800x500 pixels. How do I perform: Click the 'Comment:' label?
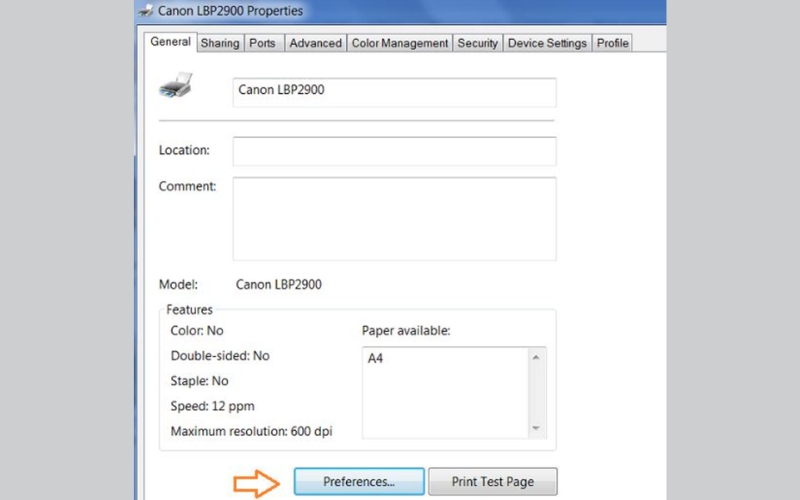187,186
